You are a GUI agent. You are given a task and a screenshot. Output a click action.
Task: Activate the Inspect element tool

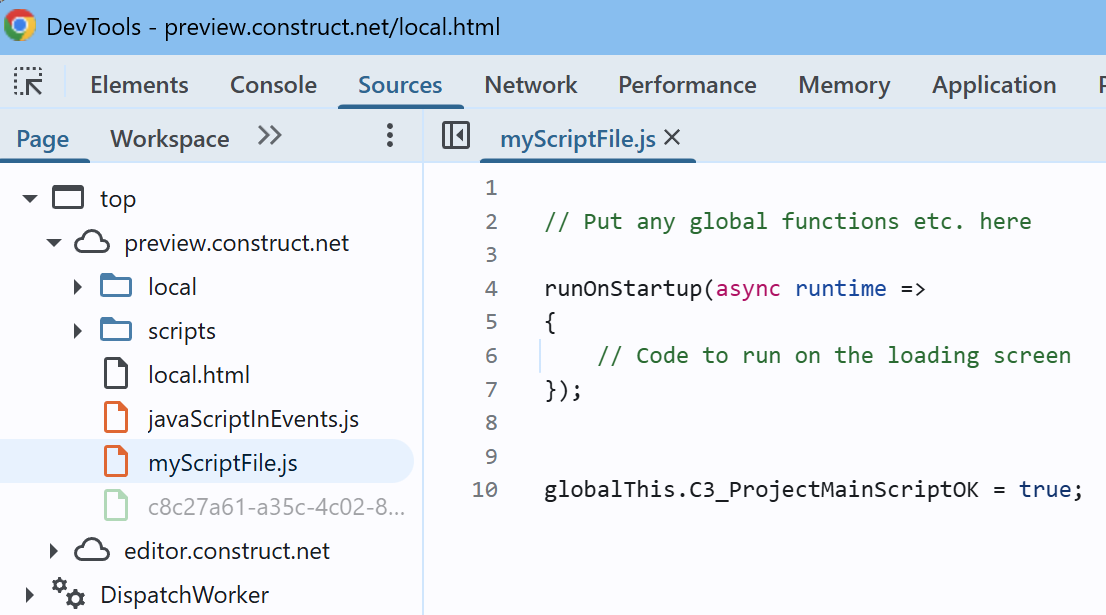[28, 84]
